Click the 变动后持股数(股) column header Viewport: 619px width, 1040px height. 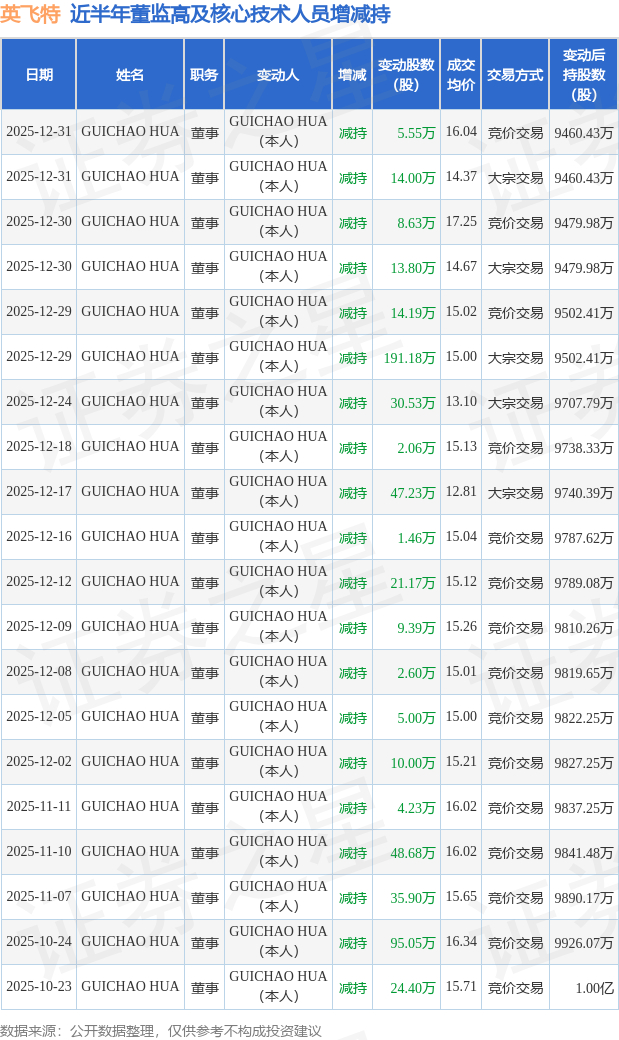click(583, 75)
